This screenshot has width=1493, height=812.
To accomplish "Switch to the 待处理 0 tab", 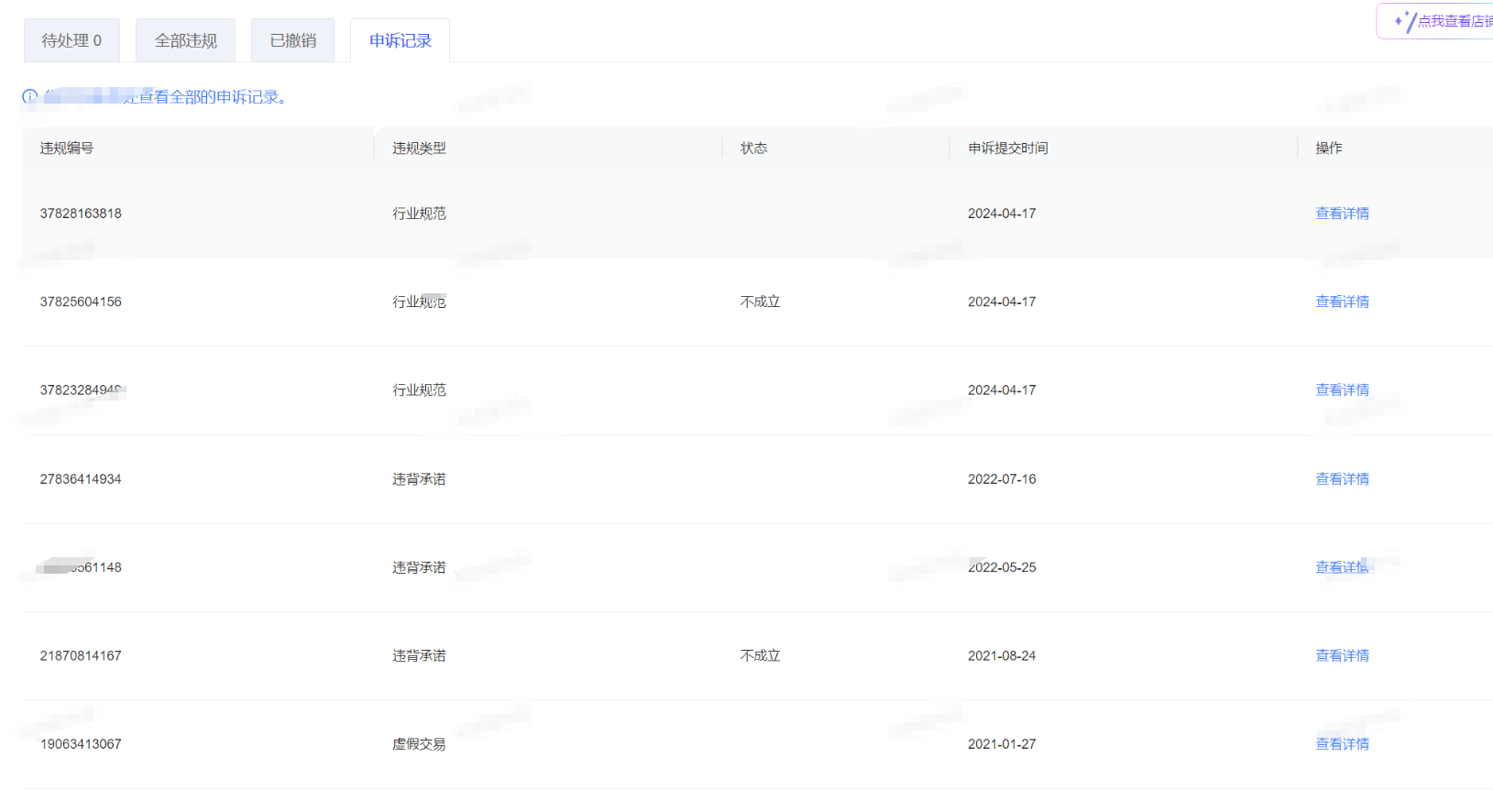I will 71,40.
